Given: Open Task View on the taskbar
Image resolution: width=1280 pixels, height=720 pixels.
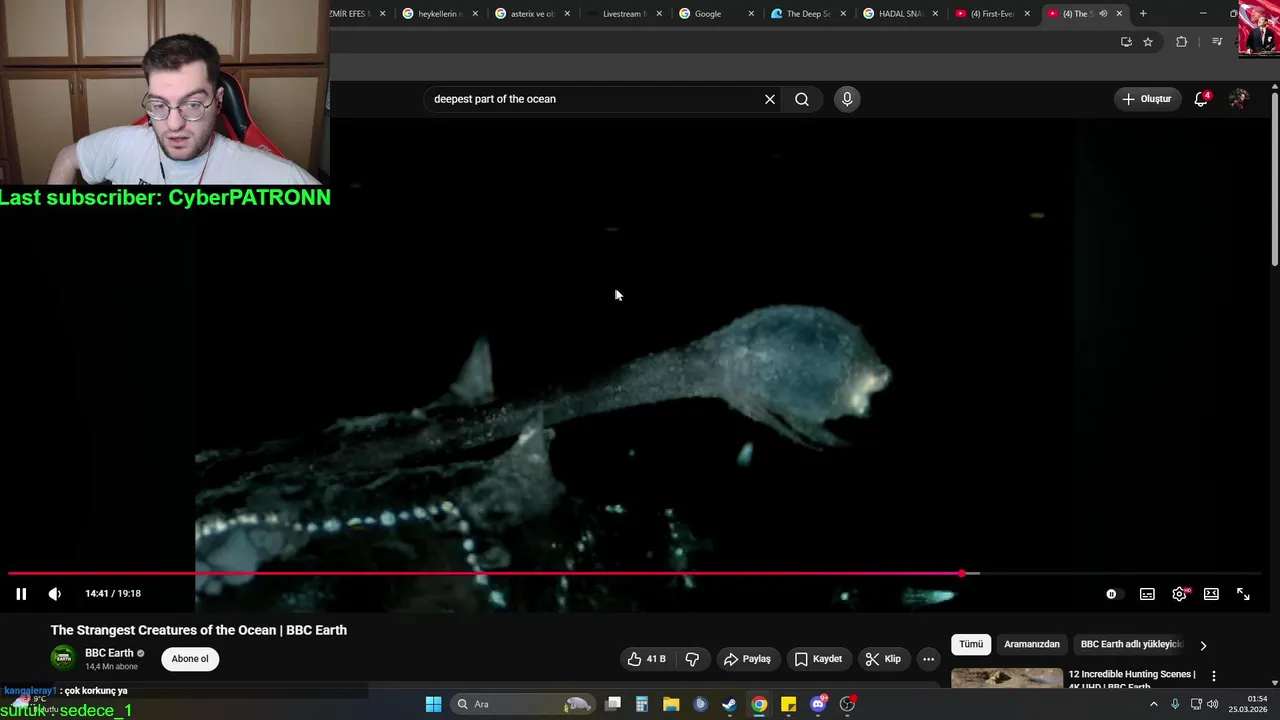Looking at the screenshot, I should [x=613, y=704].
